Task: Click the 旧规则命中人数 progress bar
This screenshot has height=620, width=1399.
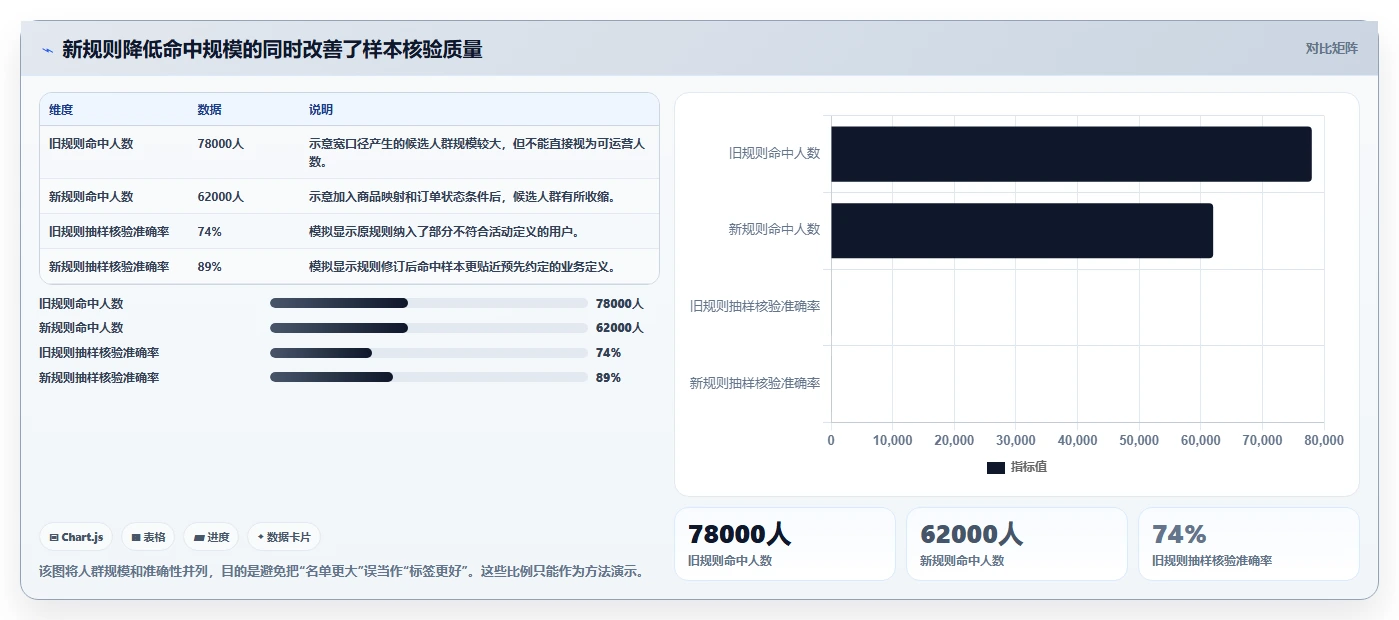Action: click(x=428, y=303)
